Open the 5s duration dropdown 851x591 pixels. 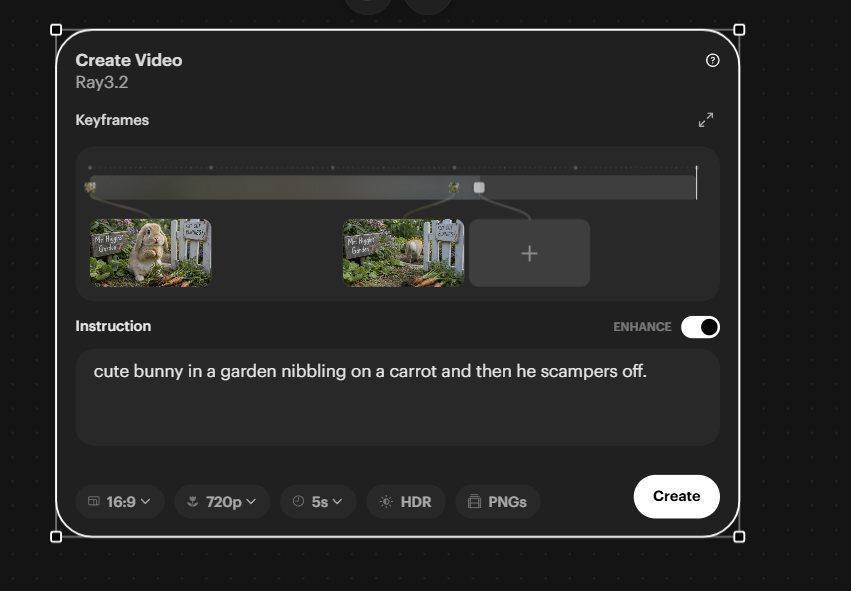[318, 501]
